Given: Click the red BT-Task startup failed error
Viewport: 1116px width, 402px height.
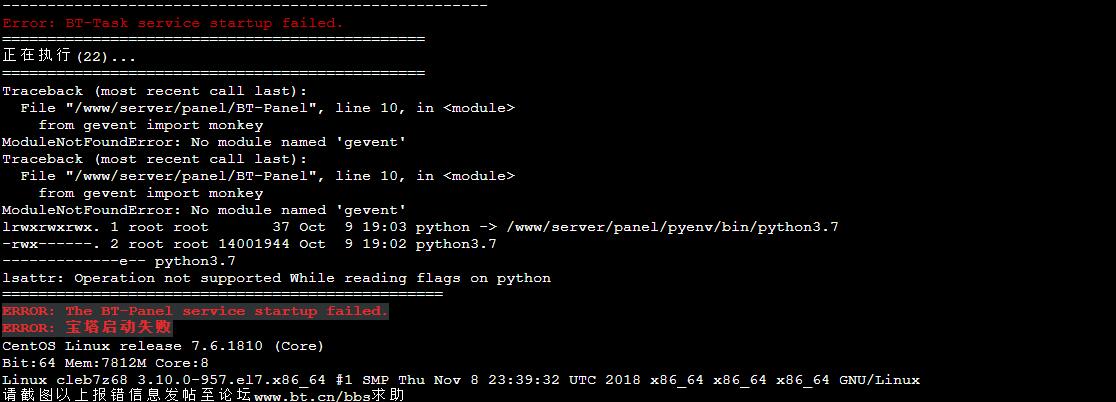Looking at the screenshot, I should pyautogui.click(x=172, y=23).
